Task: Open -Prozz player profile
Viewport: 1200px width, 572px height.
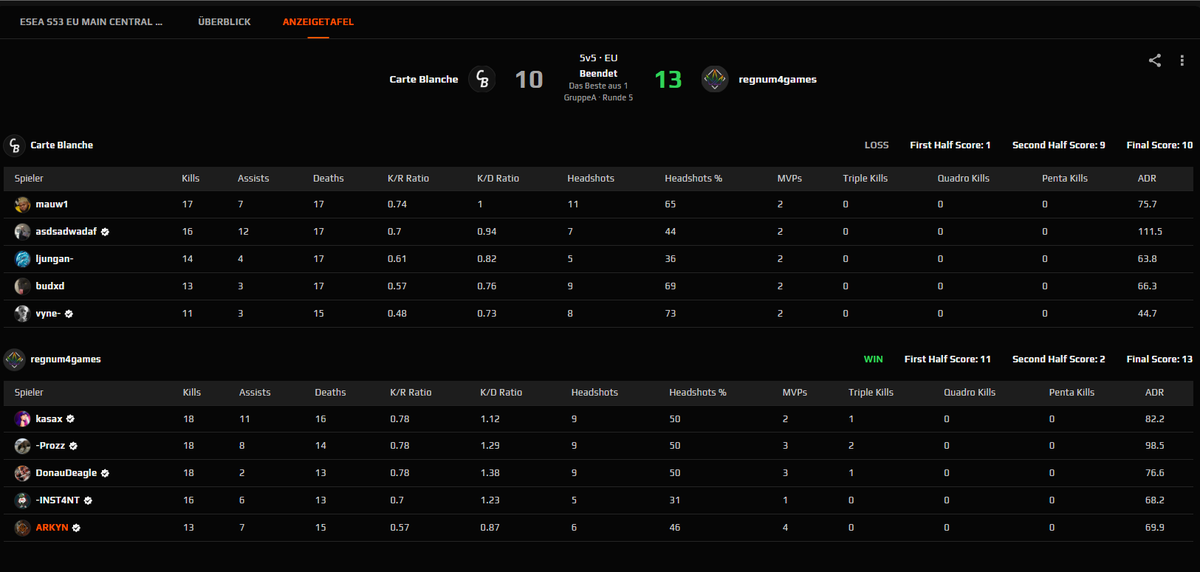Action: tap(51, 445)
